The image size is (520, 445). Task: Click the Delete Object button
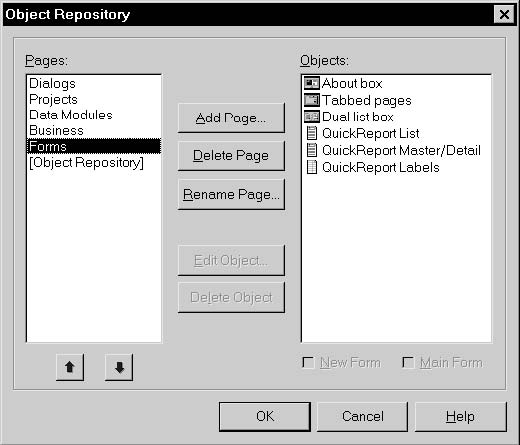[231, 297]
